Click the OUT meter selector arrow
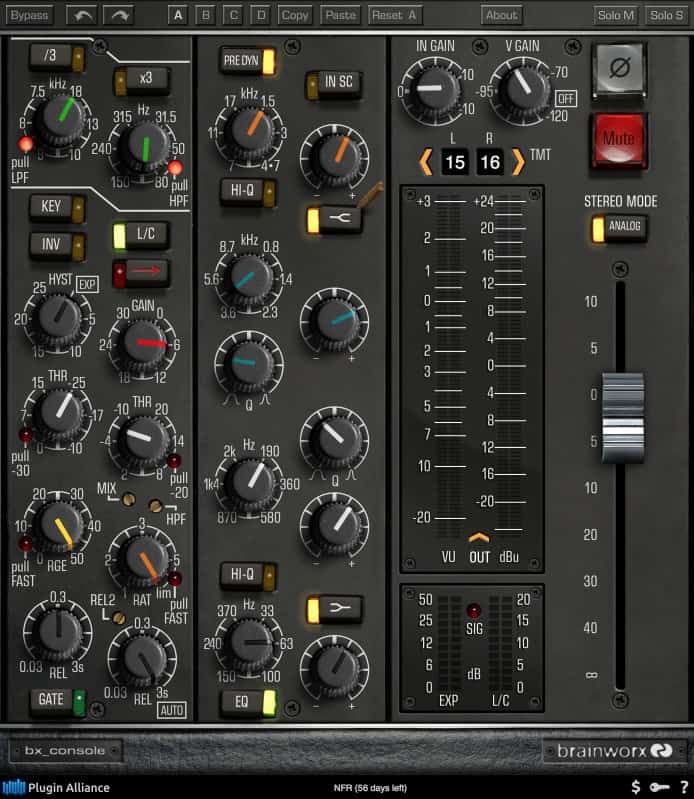The width and height of the screenshot is (694, 799). [x=479, y=538]
